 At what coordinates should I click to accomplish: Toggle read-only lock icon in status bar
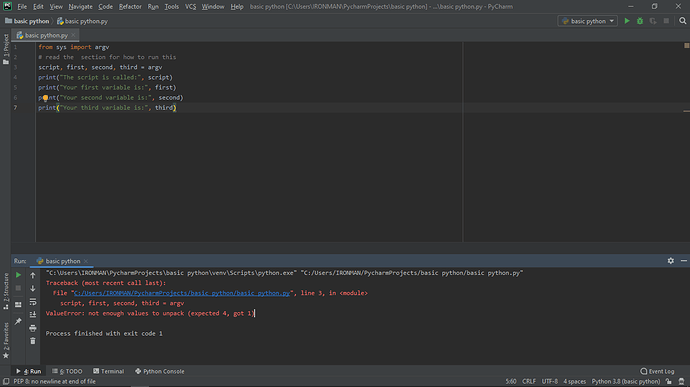669,381
